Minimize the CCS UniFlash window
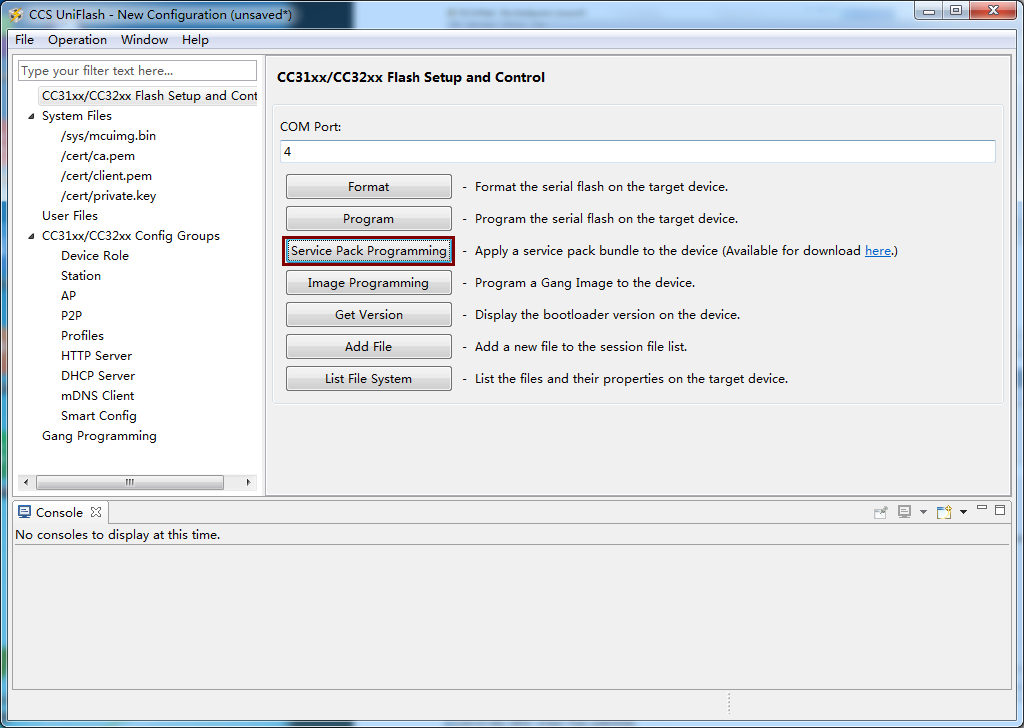The height and width of the screenshot is (728, 1024). tap(929, 10)
